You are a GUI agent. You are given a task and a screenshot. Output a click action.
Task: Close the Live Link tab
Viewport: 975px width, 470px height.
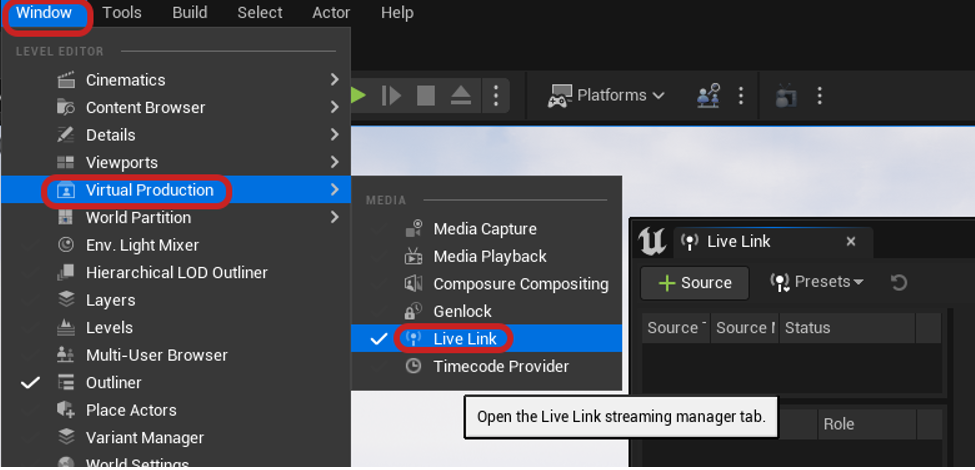(x=851, y=241)
